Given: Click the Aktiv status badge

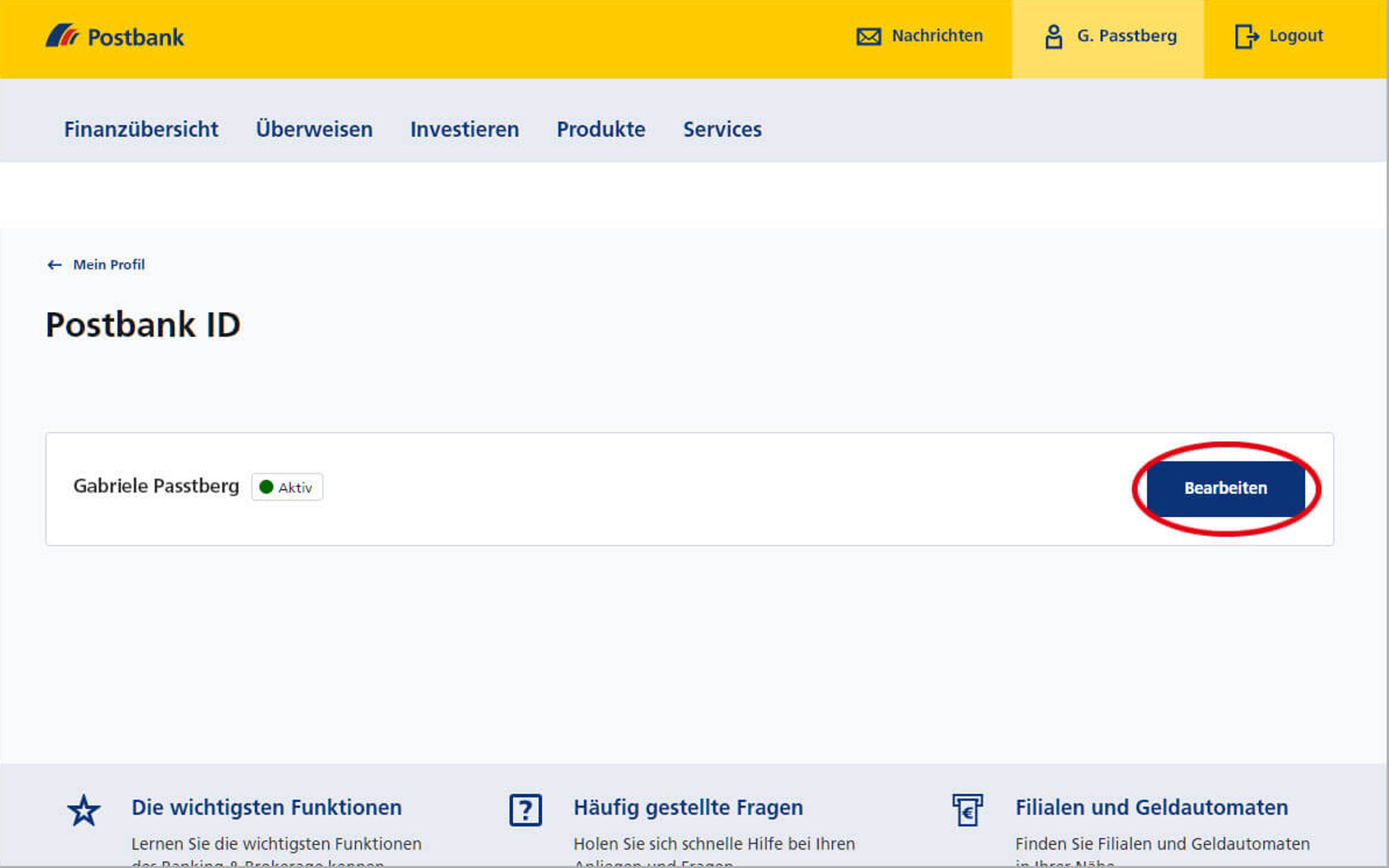Looking at the screenshot, I should tap(287, 487).
